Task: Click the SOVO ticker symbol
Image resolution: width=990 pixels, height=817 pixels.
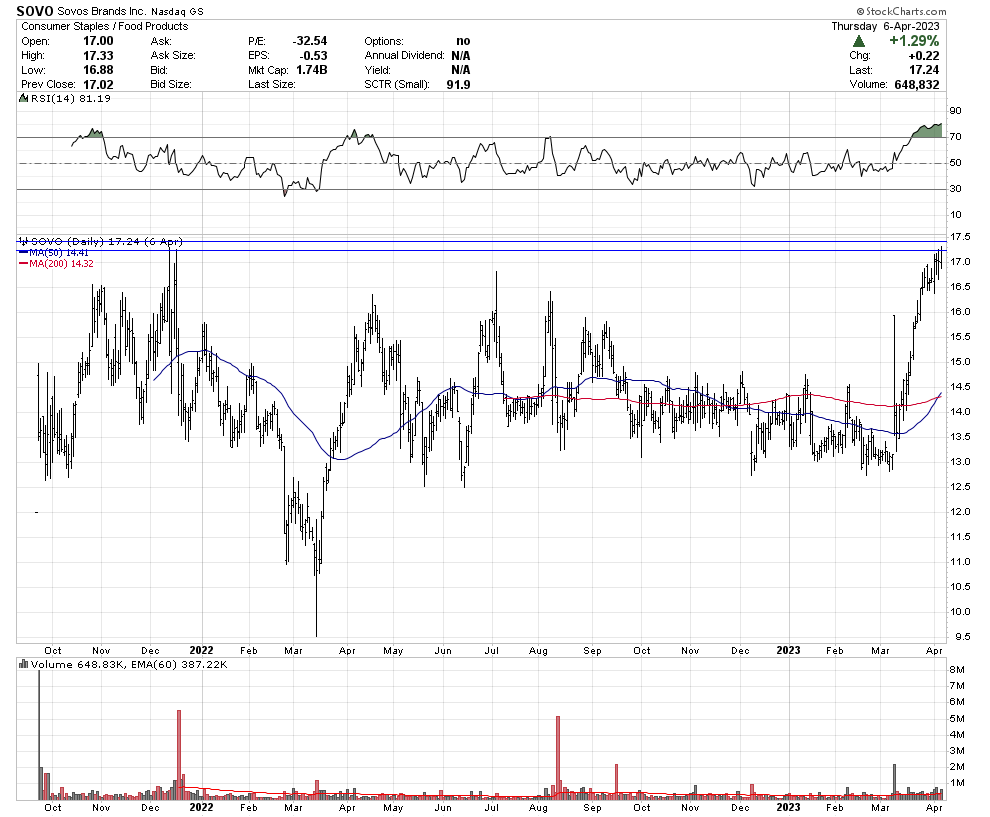Action: pos(35,11)
